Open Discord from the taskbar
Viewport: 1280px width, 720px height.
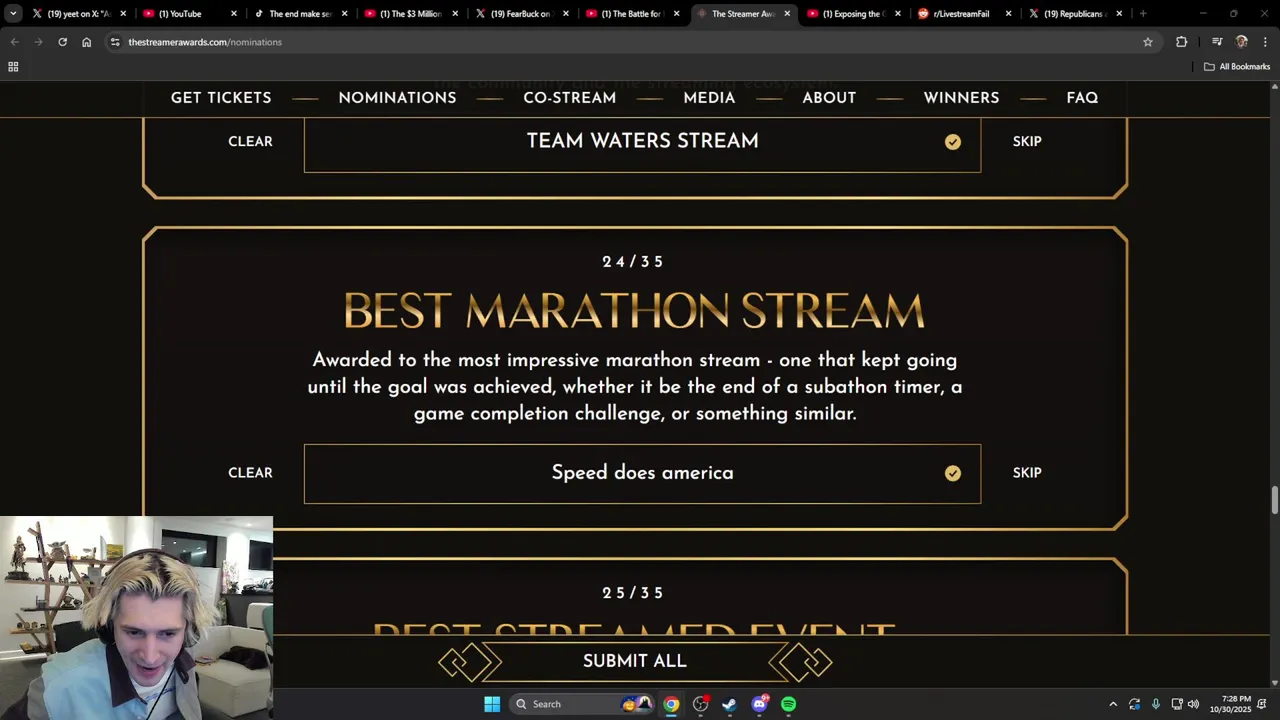[759, 704]
